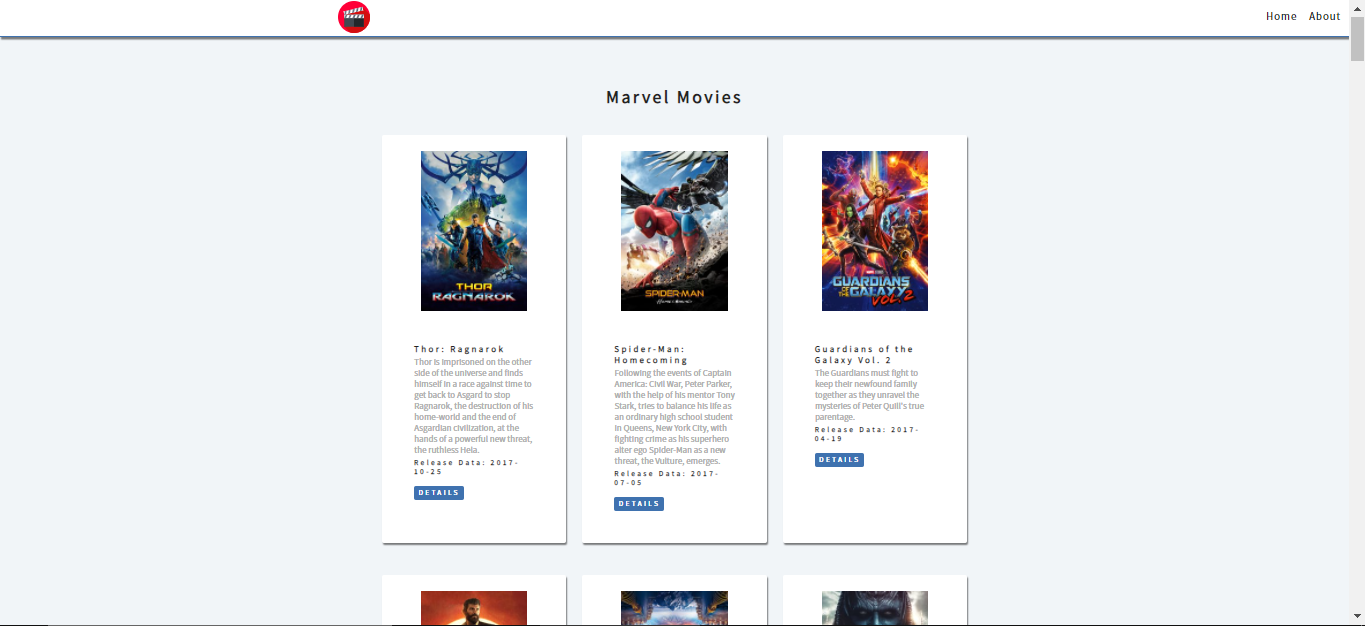Click the 'Thor: Ragnarok' title text
This screenshot has width=1365, height=626.
pyautogui.click(x=460, y=349)
